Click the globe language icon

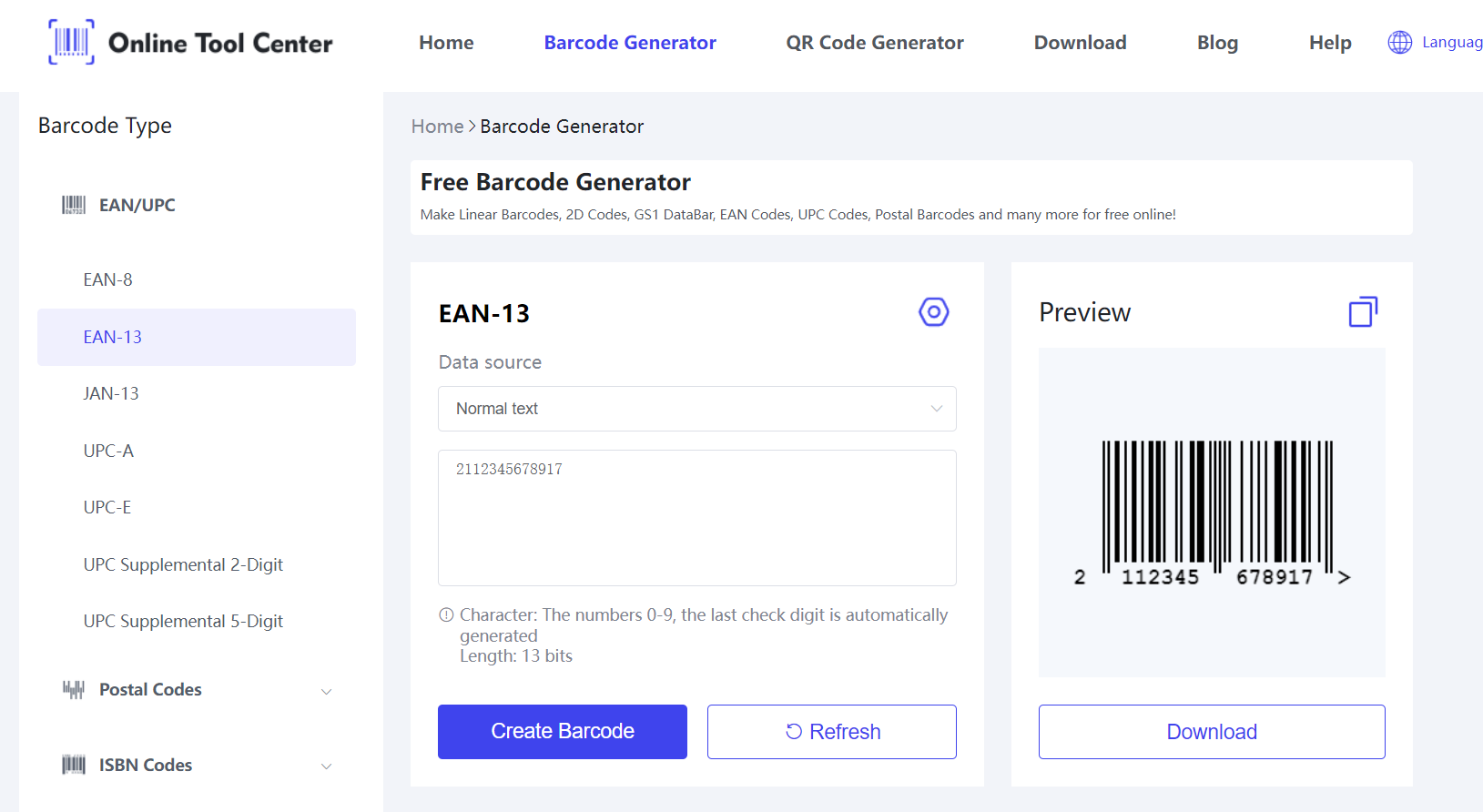(x=1399, y=42)
